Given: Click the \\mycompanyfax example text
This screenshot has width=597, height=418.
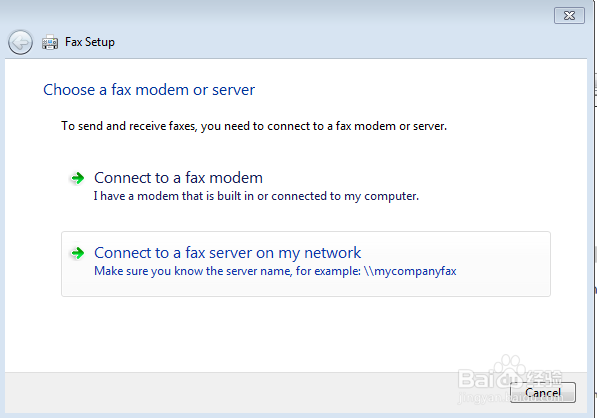Looking at the screenshot, I should pyautogui.click(x=410, y=271).
